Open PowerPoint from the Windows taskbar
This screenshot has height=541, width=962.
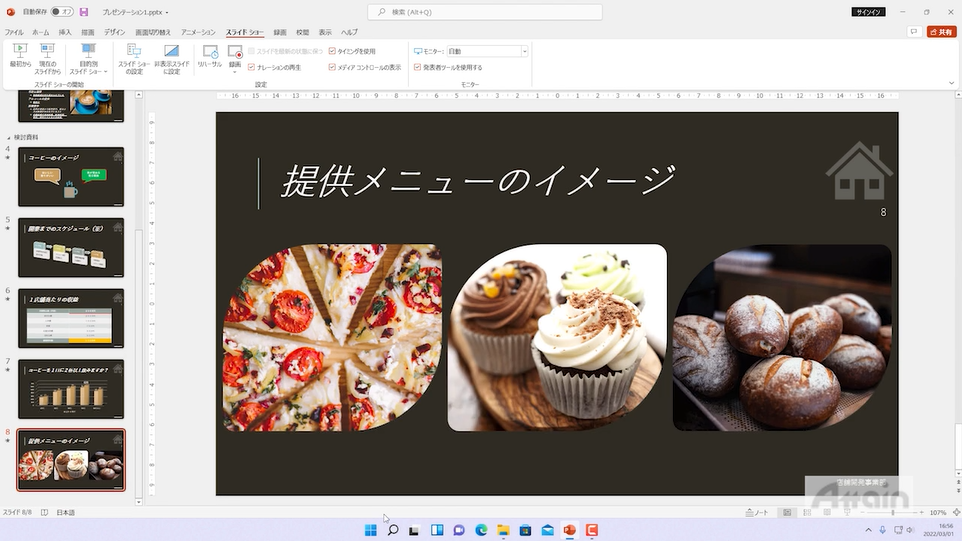point(570,530)
